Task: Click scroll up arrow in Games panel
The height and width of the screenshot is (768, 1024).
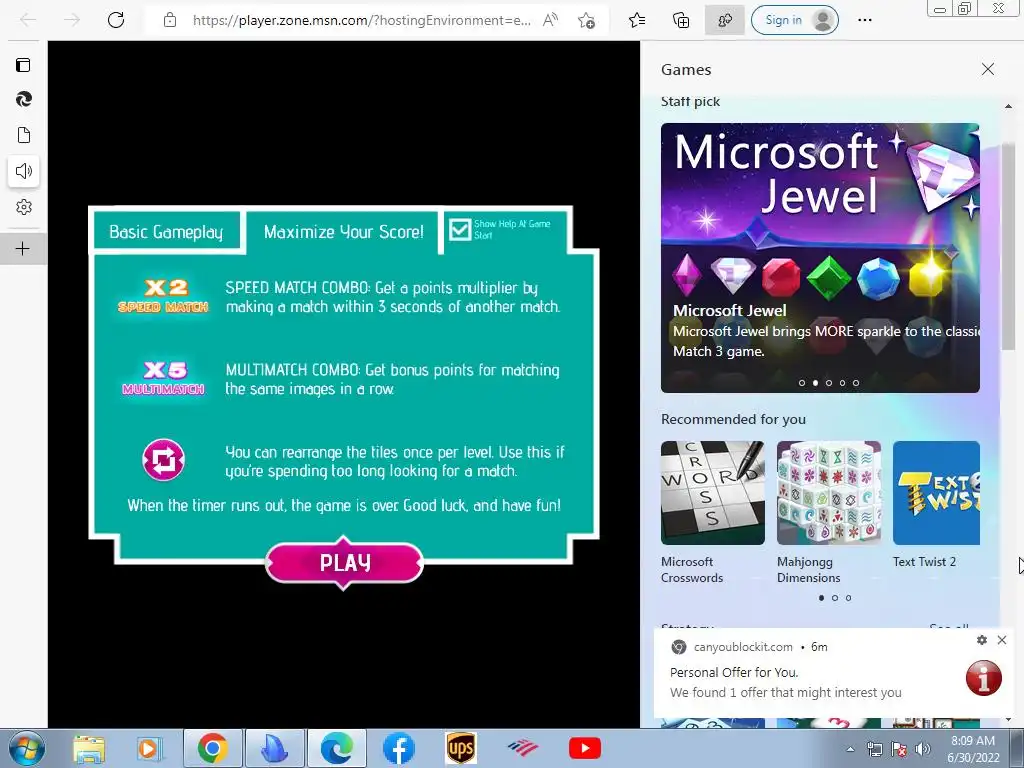Action: pyautogui.click(x=1008, y=106)
